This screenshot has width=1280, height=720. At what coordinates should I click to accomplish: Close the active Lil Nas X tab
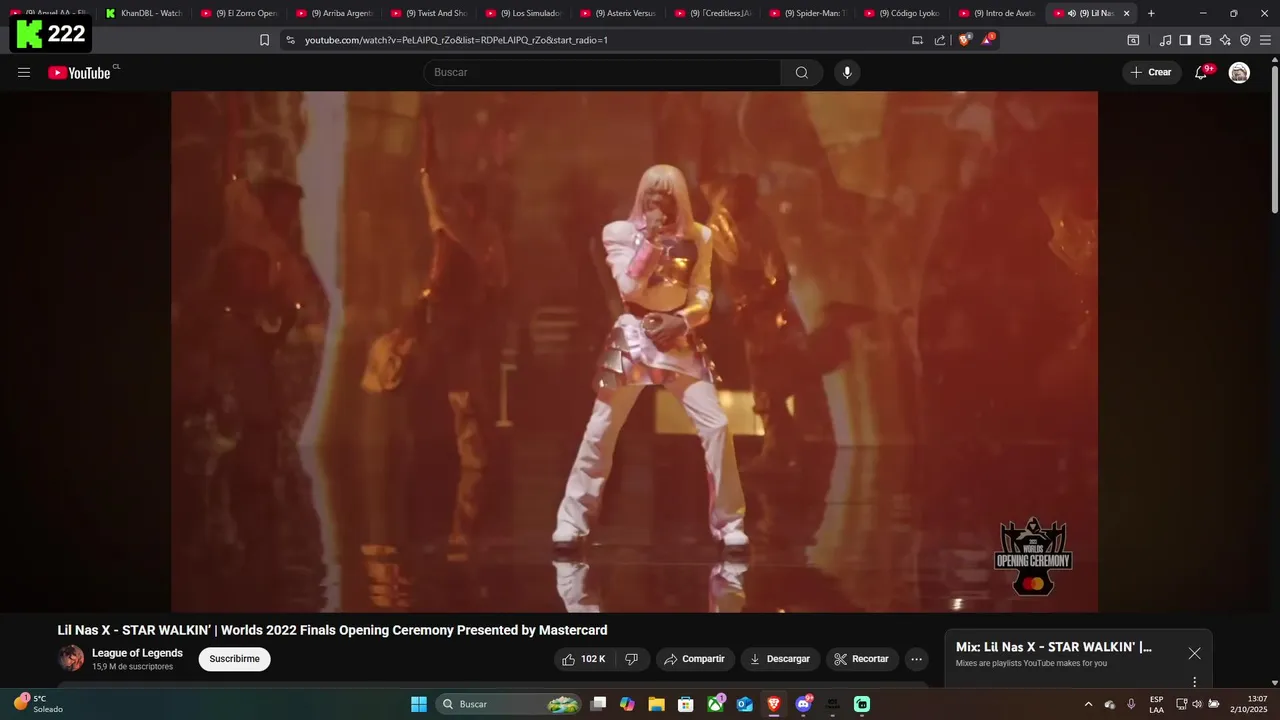(x=1127, y=13)
